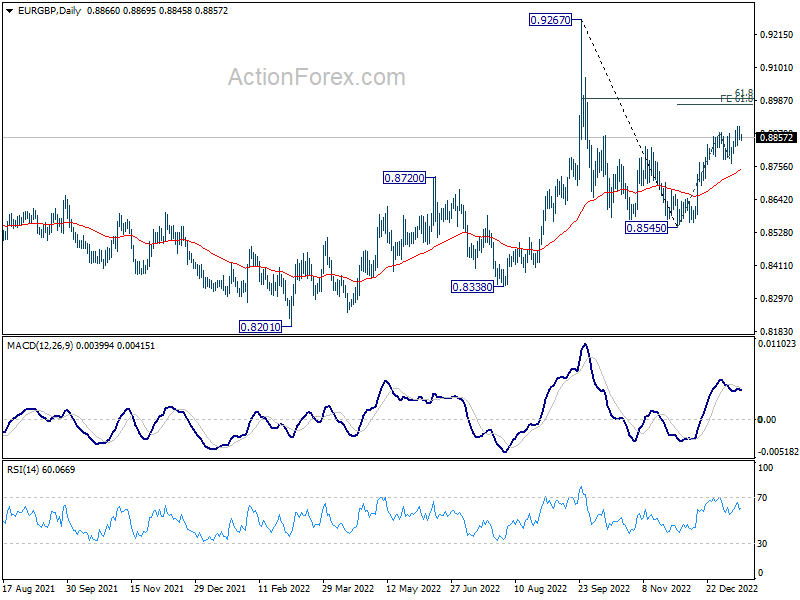The image size is (800, 600).
Task: Click the current price tag 0.88572
Action: click(x=777, y=138)
